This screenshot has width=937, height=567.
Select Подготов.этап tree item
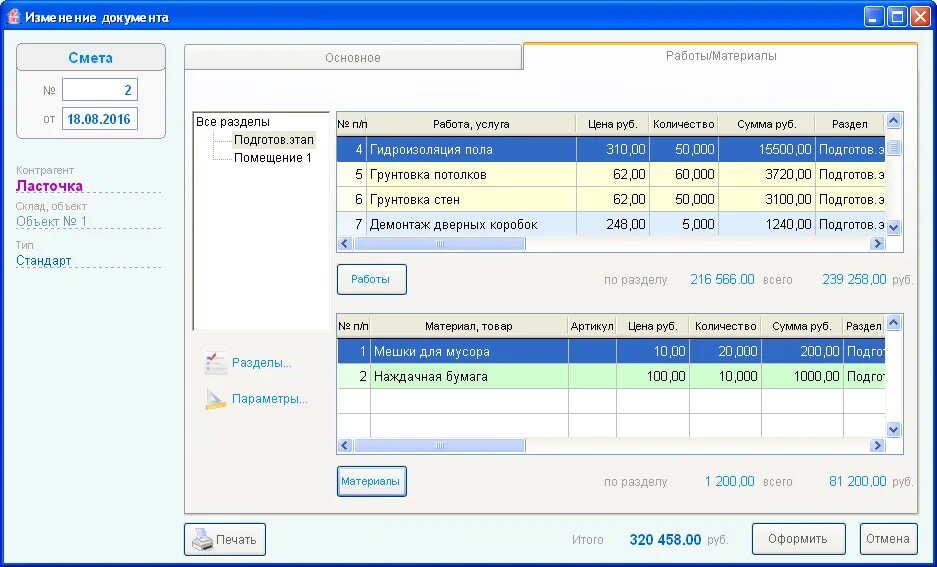(274, 140)
